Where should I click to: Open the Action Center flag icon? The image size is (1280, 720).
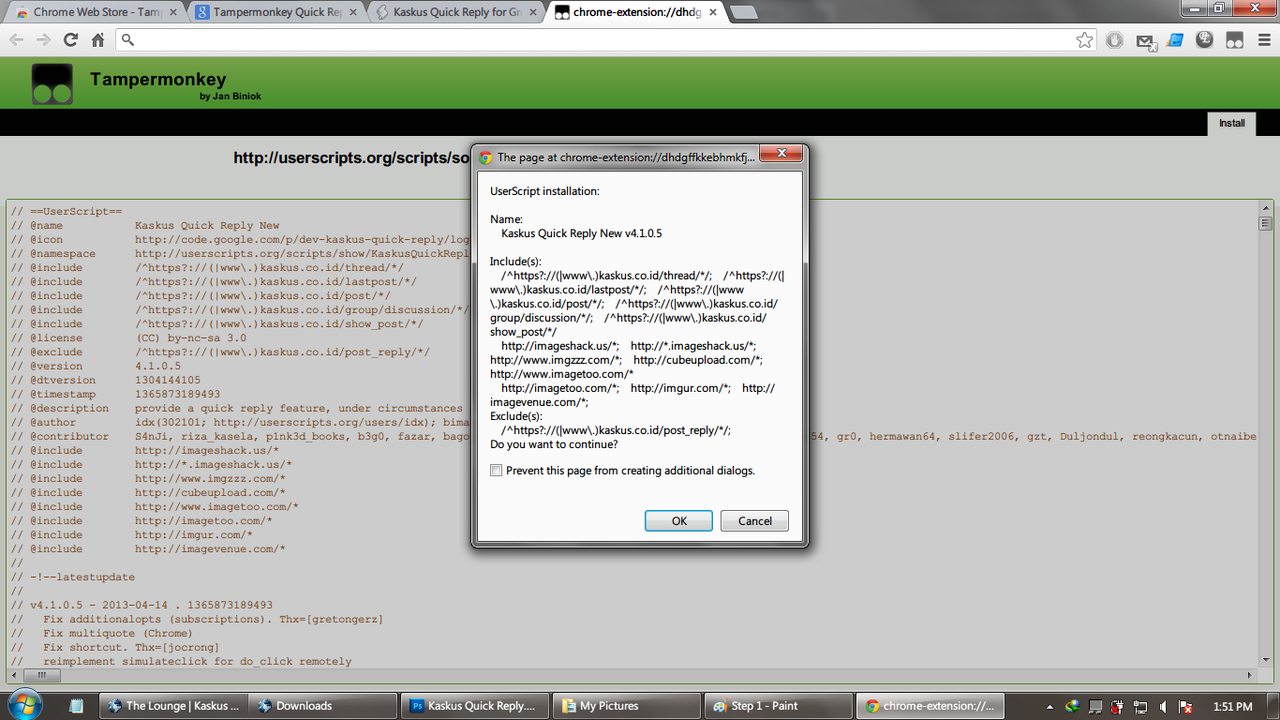(x=1185, y=706)
